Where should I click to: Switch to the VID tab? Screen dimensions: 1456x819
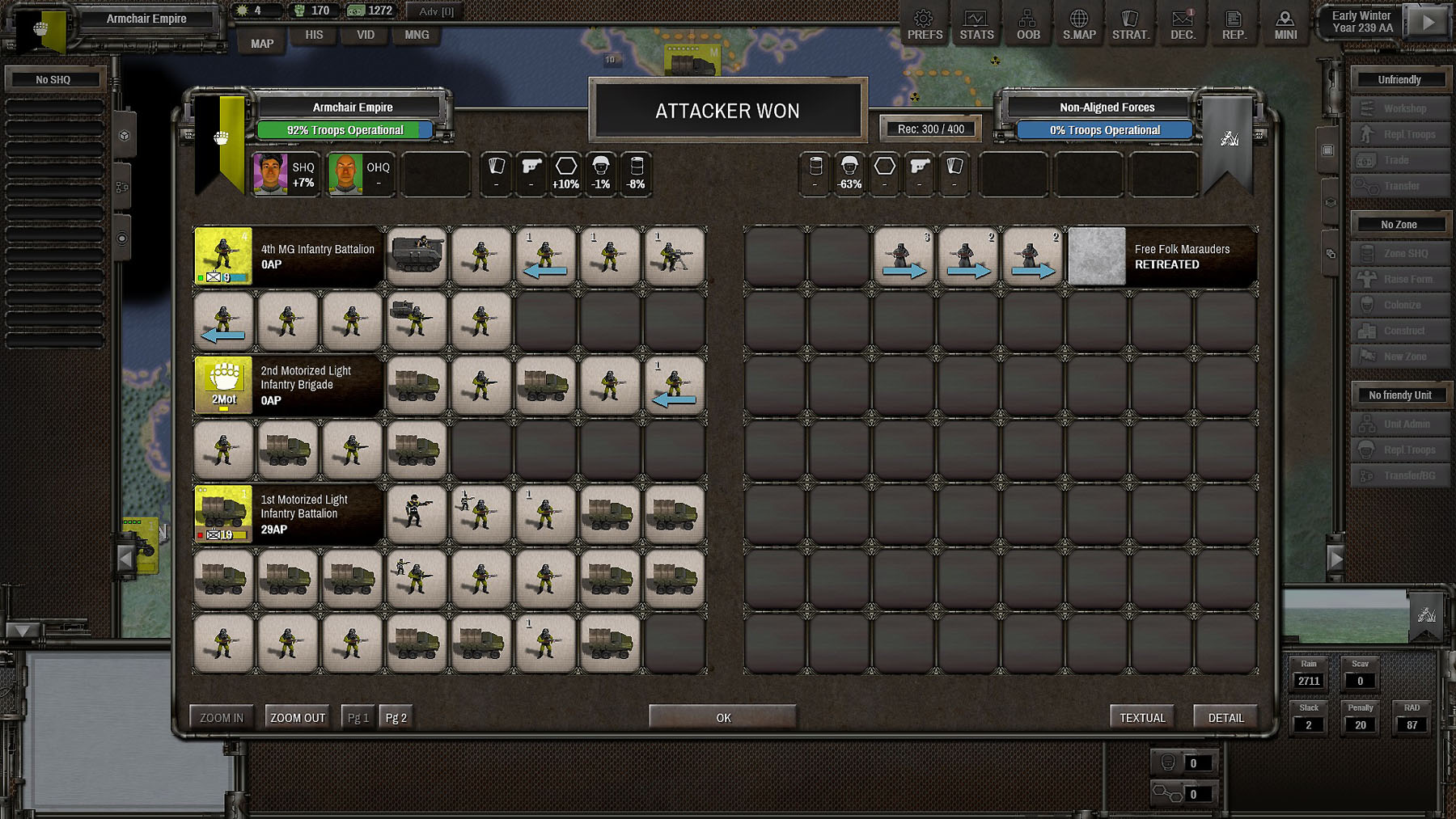(x=366, y=35)
